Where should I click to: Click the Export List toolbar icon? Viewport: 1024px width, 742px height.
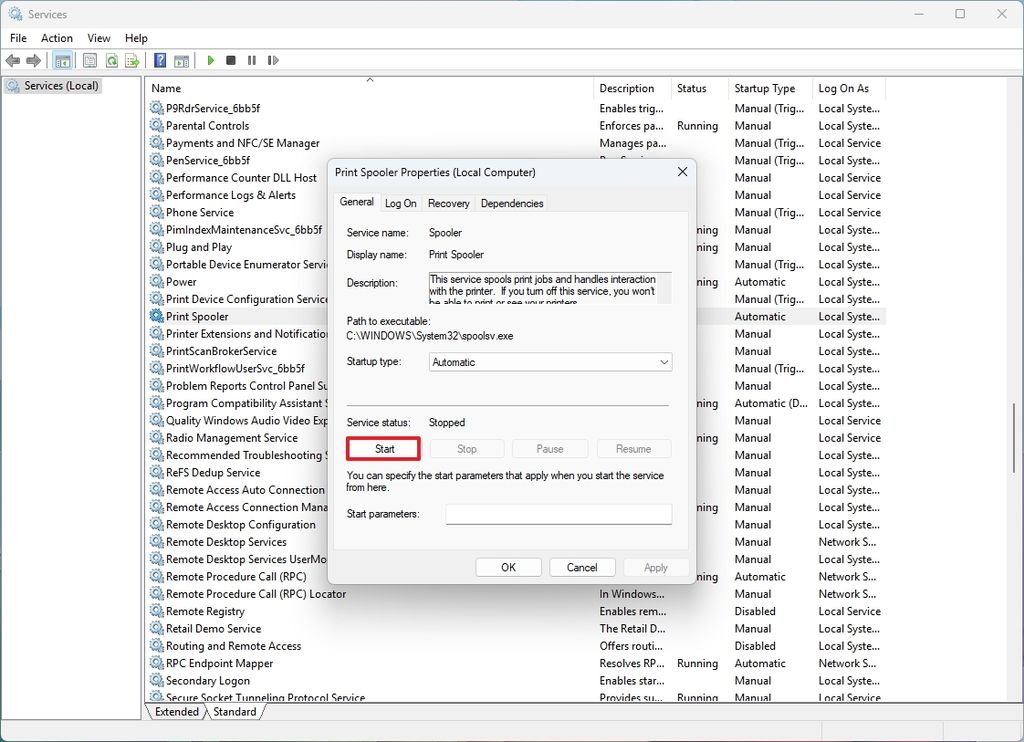coord(131,60)
